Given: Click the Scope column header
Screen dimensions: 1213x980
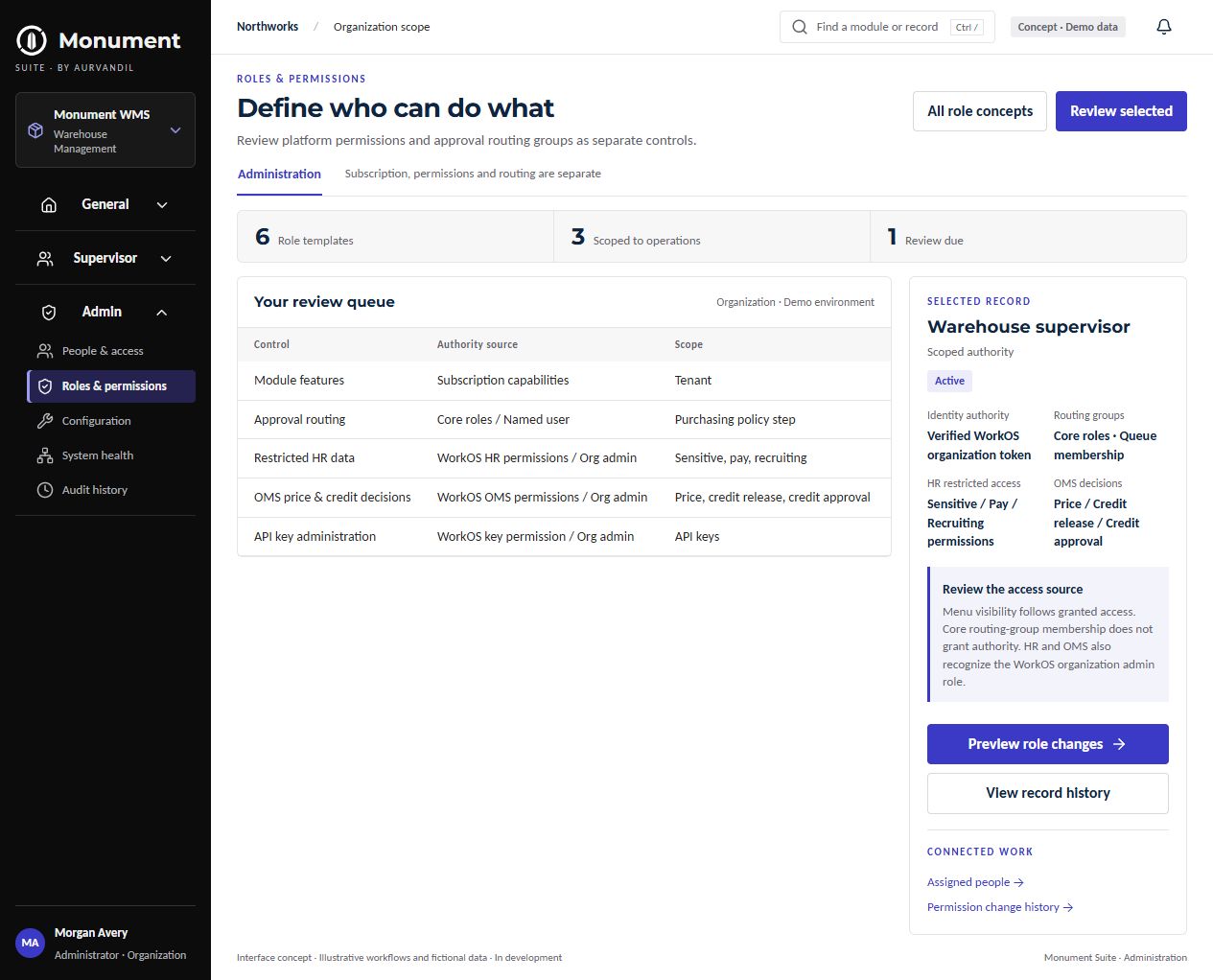Looking at the screenshot, I should (x=688, y=344).
